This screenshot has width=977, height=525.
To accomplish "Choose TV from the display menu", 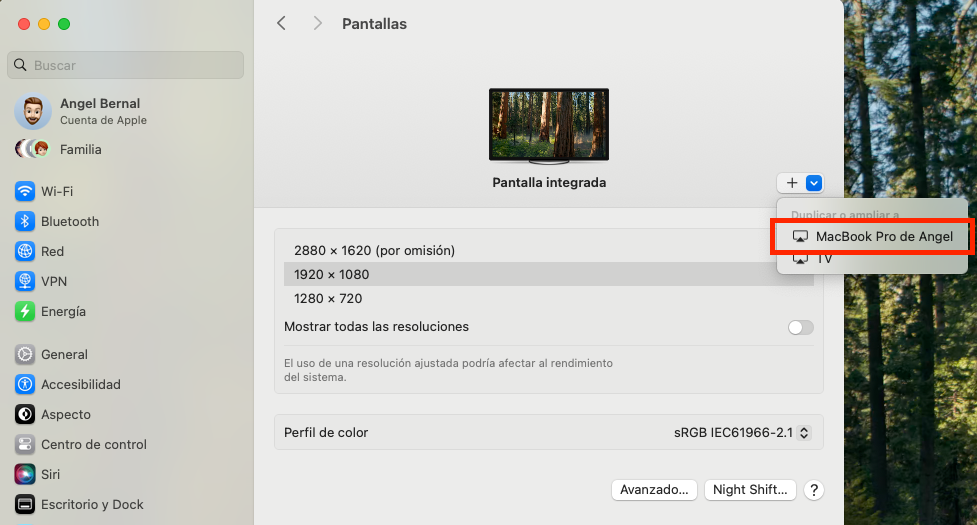I will (x=823, y=259).
